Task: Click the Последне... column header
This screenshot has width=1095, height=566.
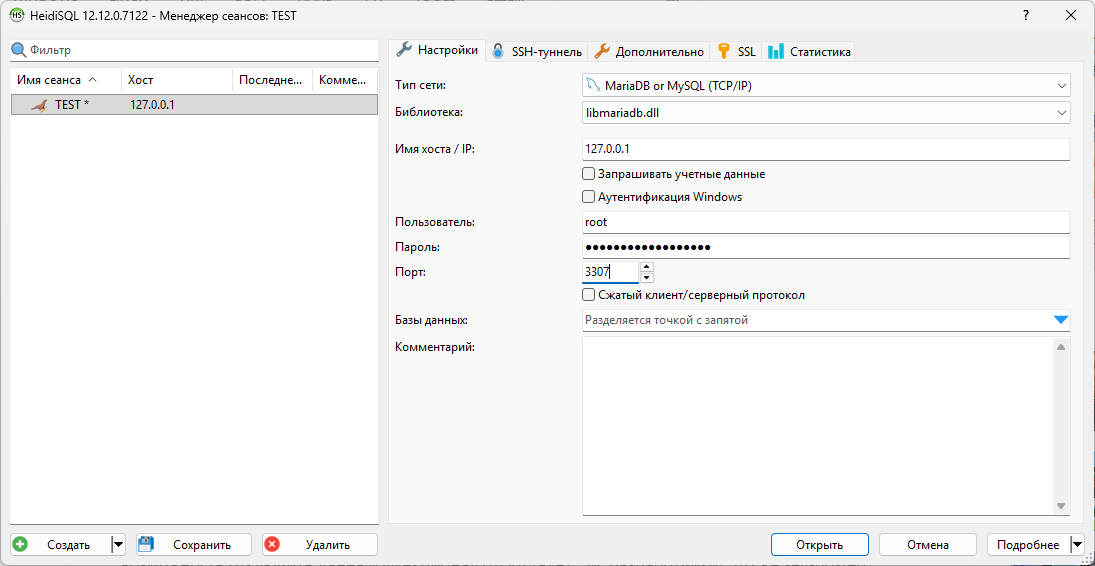Action: pyautogui.click(x=272, y=80)
